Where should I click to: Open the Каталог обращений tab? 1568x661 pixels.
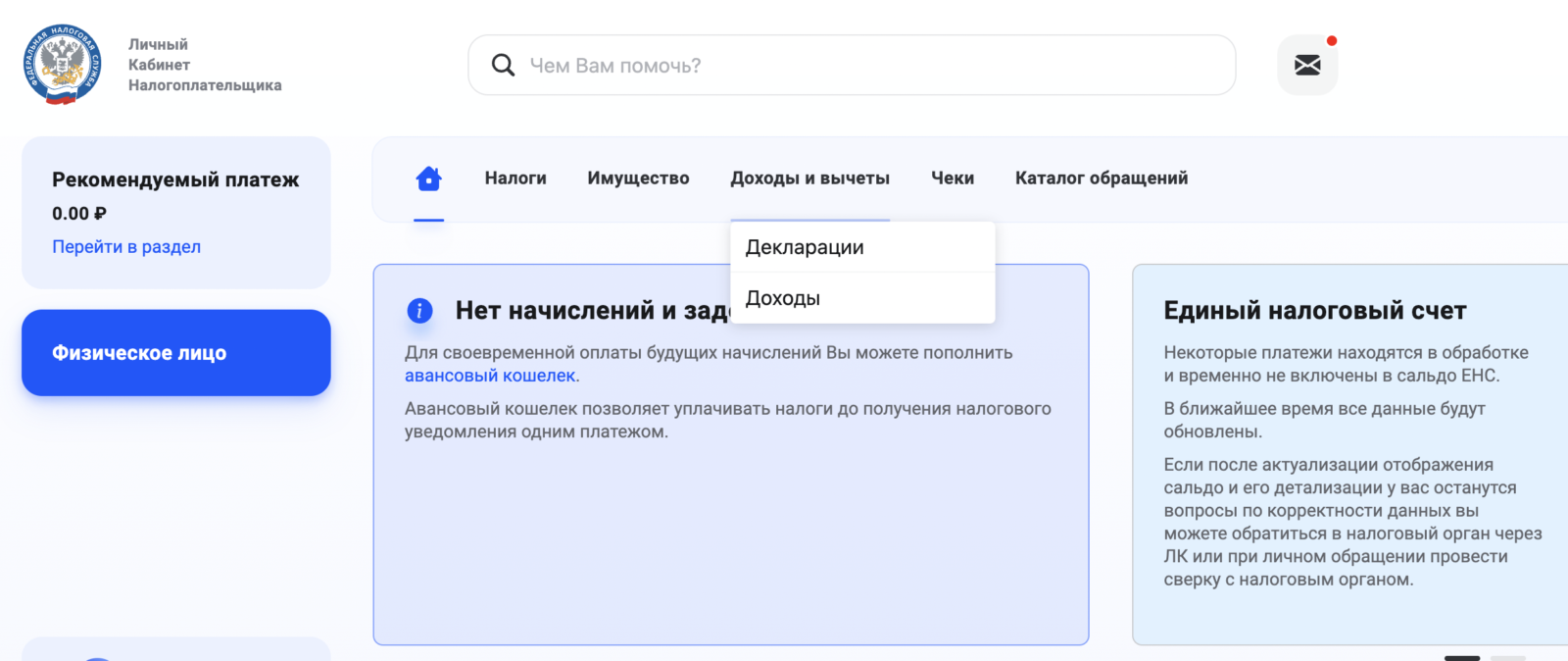(1102, 178)
